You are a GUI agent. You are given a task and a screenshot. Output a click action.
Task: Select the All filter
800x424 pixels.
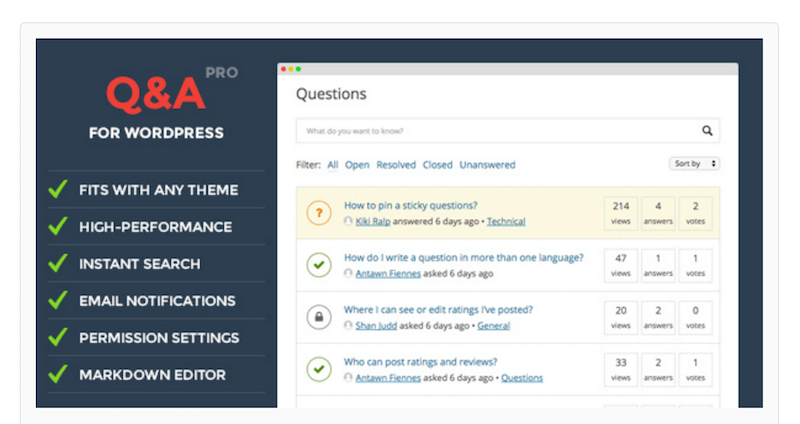(333, 165)
